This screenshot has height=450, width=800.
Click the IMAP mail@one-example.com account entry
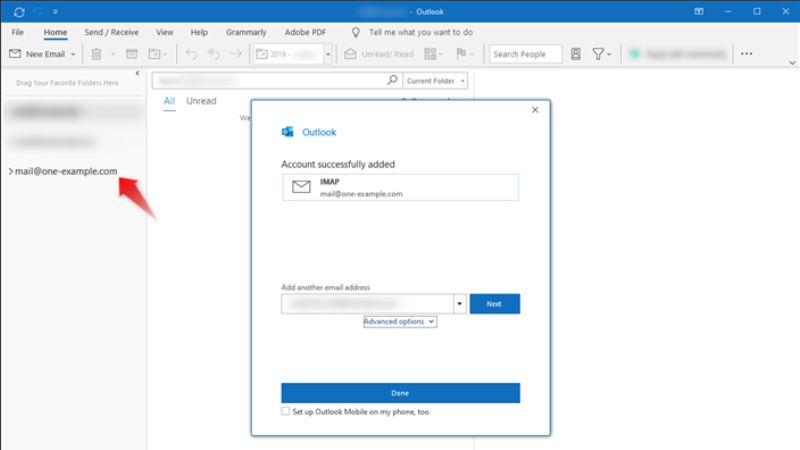pyautogui.click(x=400, y=187)
